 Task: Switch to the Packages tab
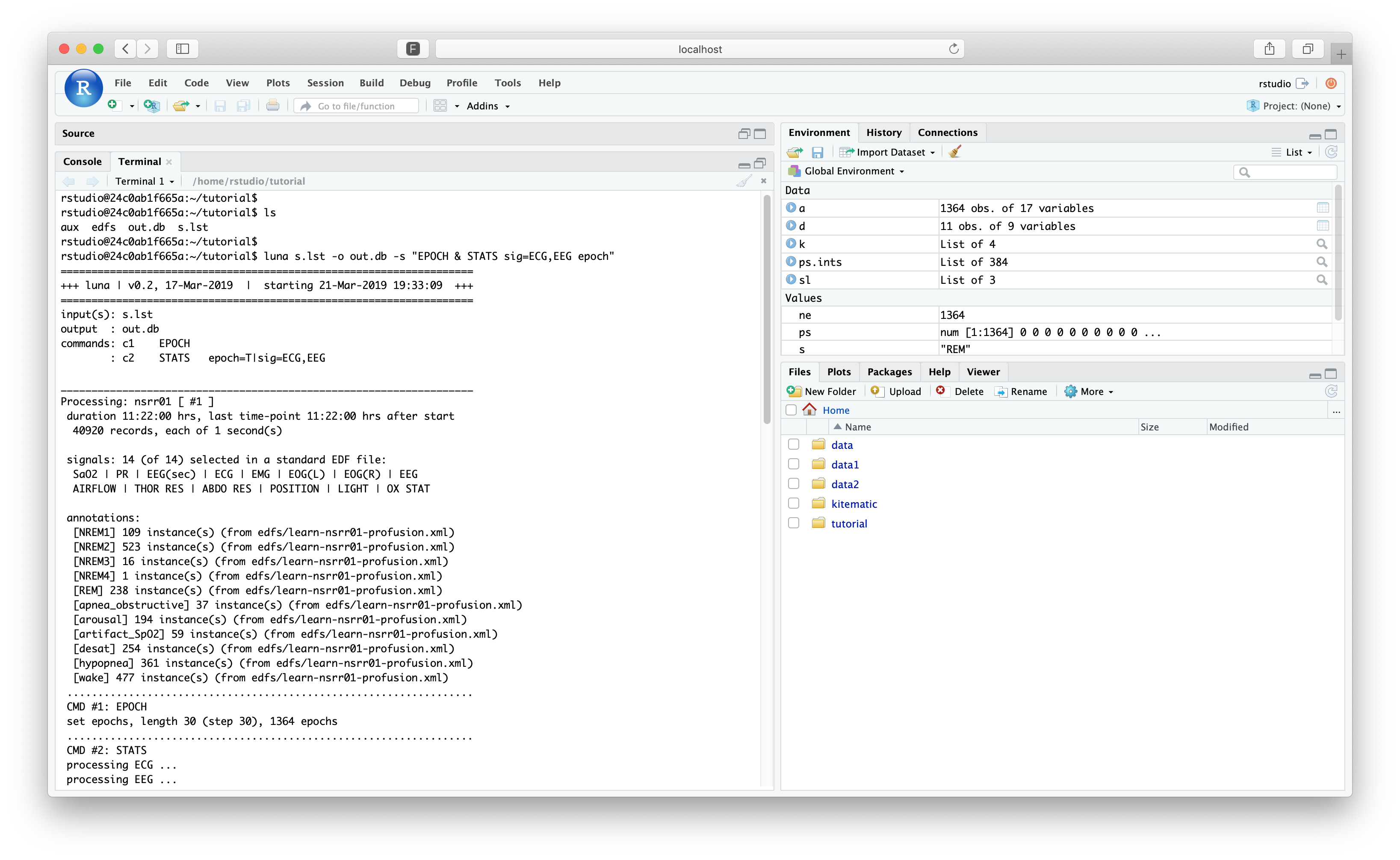[889, 371]
